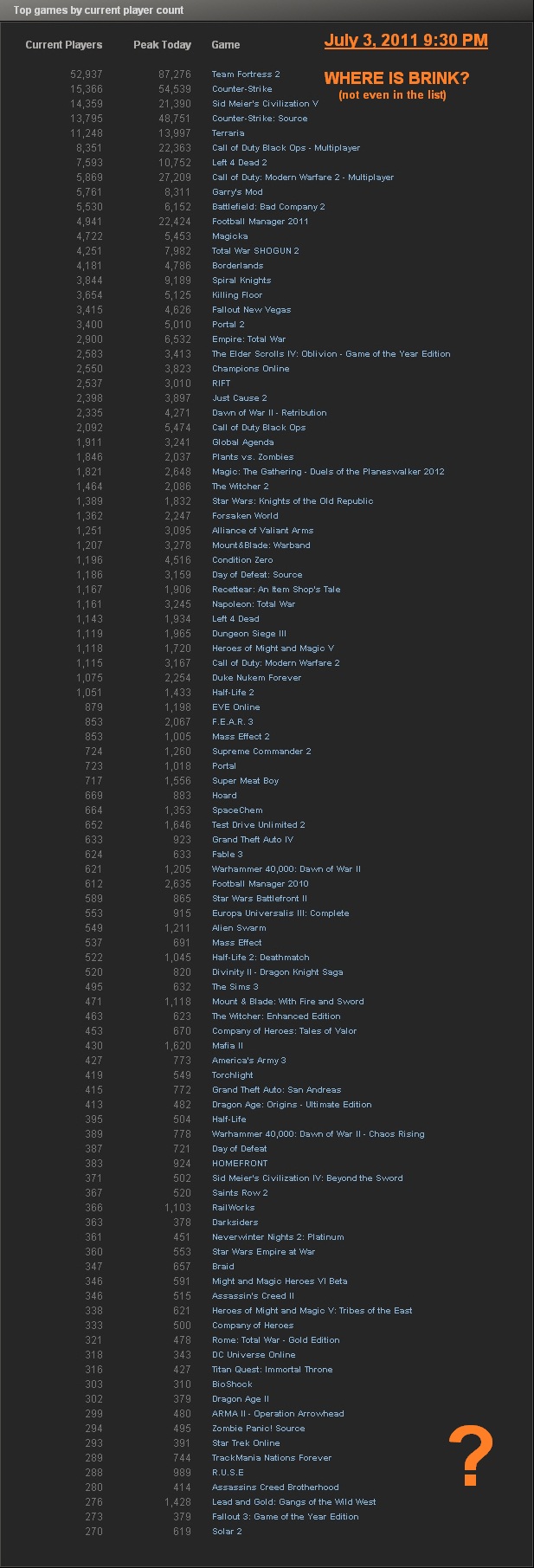Click the underlined July 3, 2011 date text
This screenshot has height=1568, width=534.
[406, 41]
